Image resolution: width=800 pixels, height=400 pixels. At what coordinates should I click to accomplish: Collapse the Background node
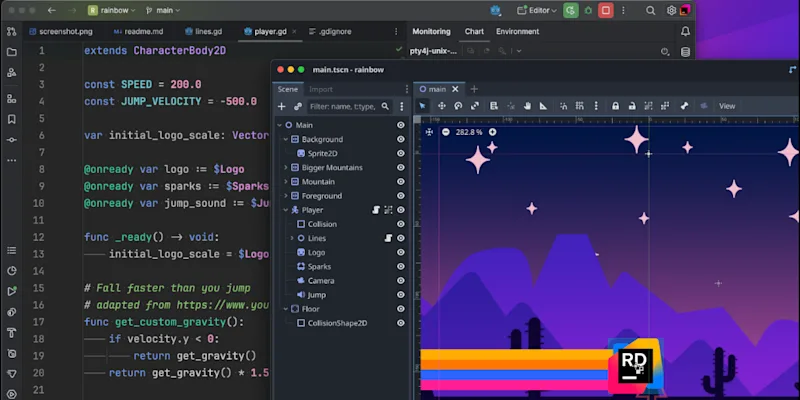(286, 139)
